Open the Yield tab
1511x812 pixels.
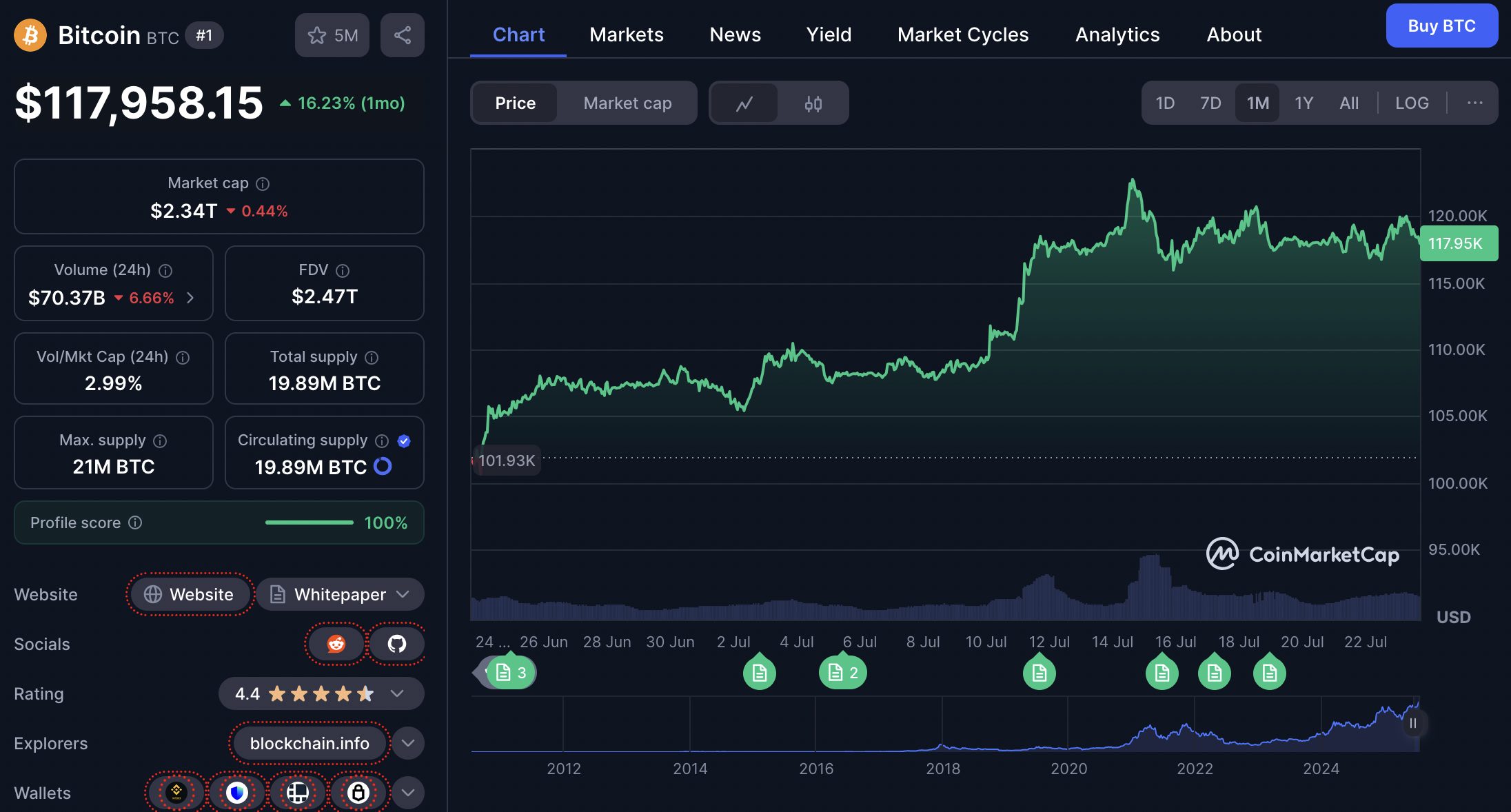[829, 34]
